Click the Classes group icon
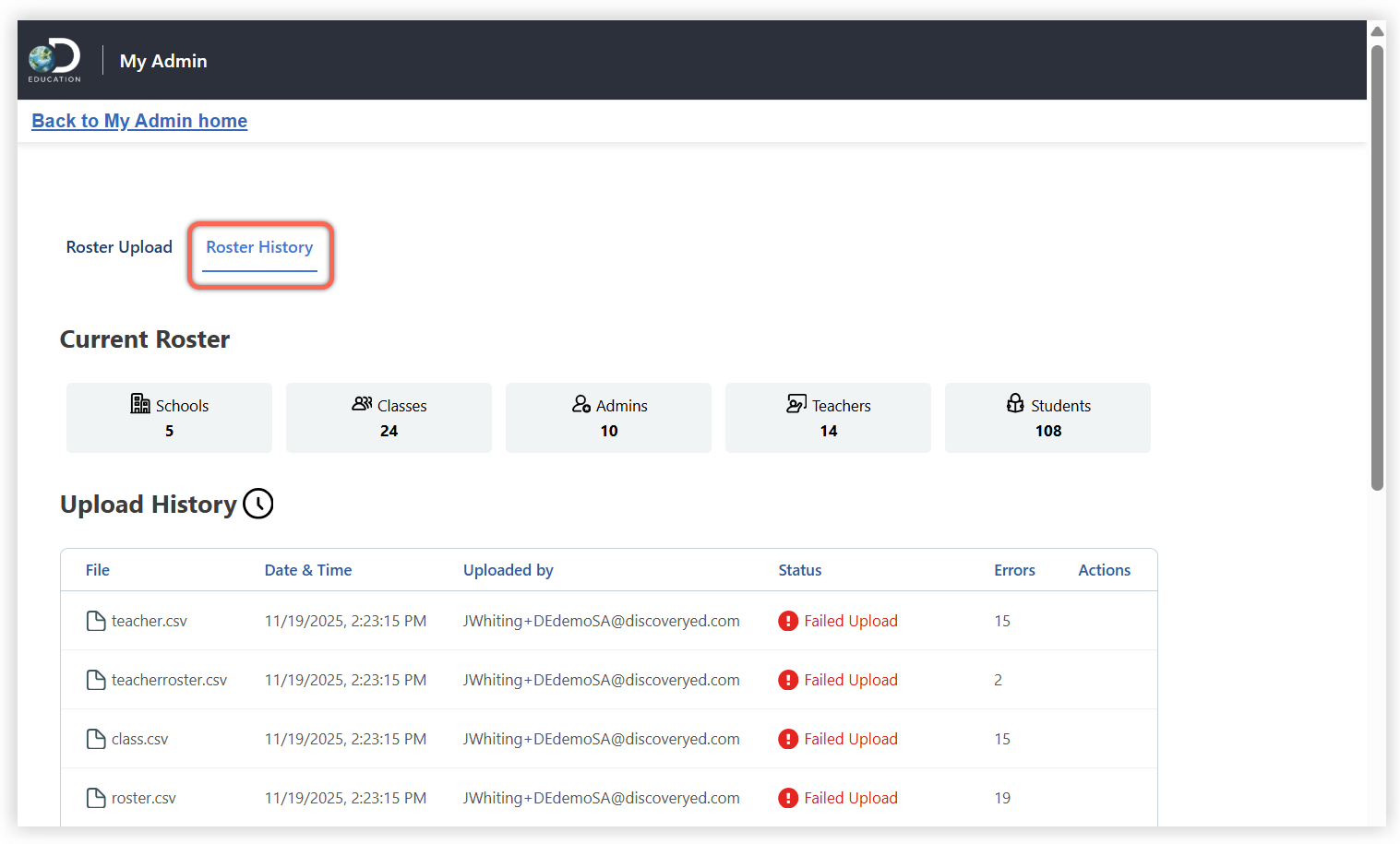 click(x=362, y=404)
